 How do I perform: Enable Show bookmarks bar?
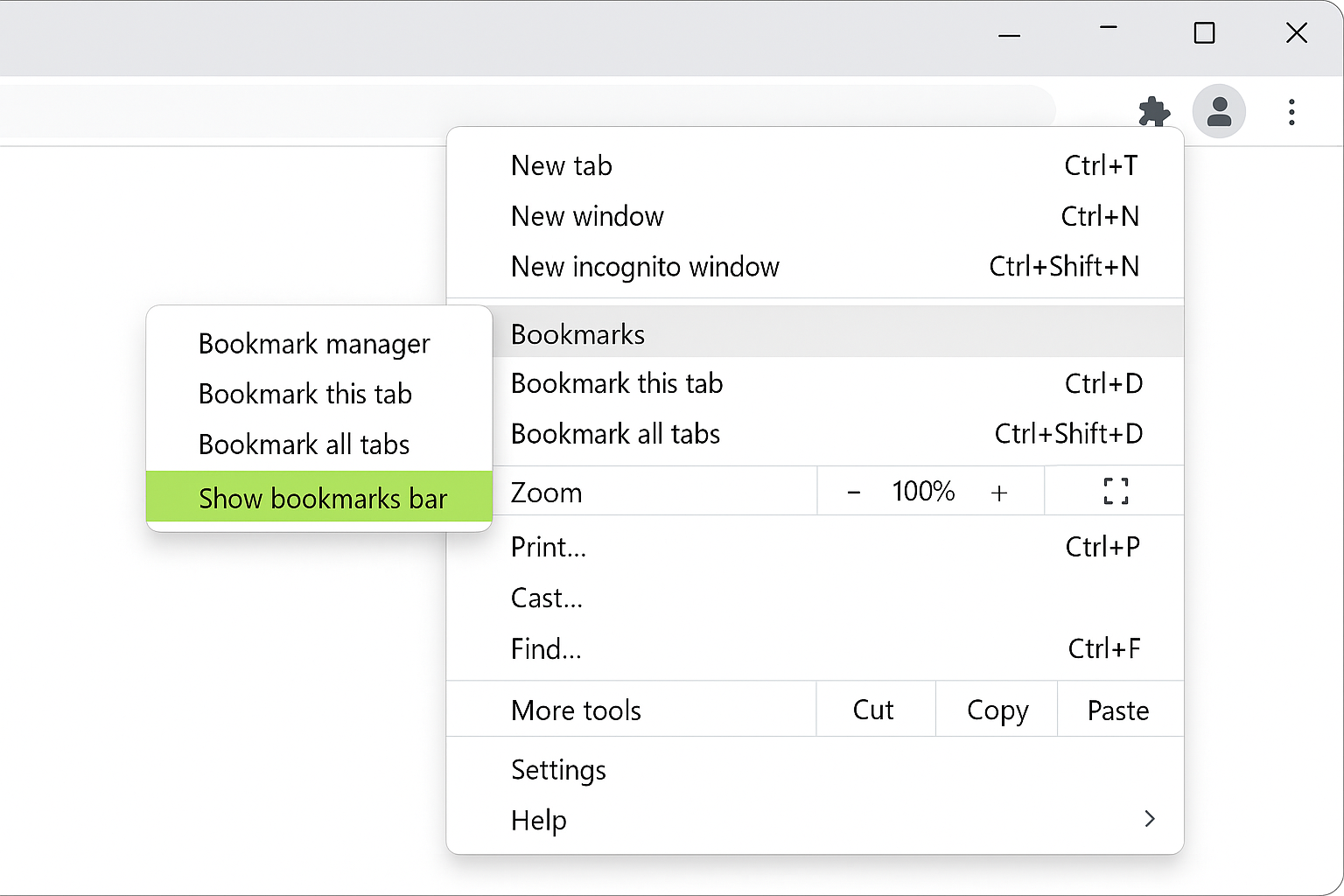[x=322, y=498]
